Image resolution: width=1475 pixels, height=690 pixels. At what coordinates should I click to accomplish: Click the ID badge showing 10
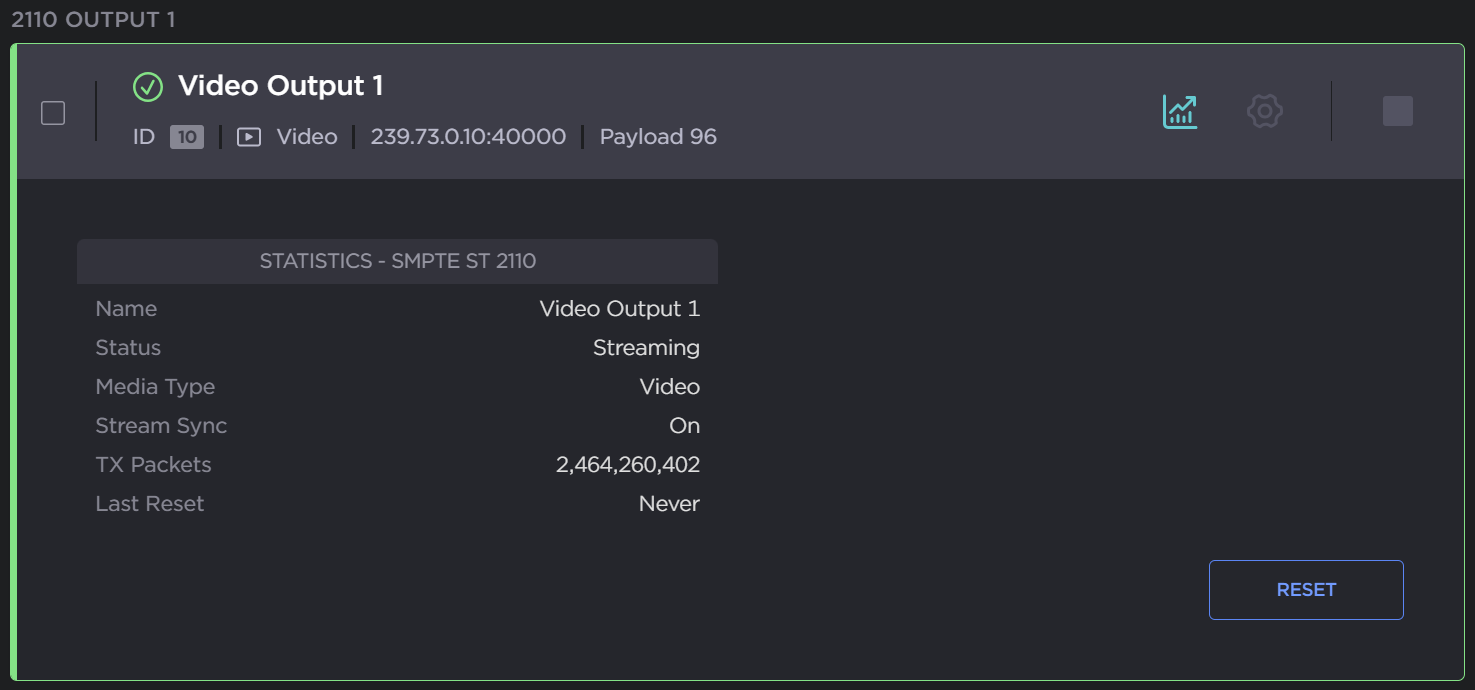187,137
